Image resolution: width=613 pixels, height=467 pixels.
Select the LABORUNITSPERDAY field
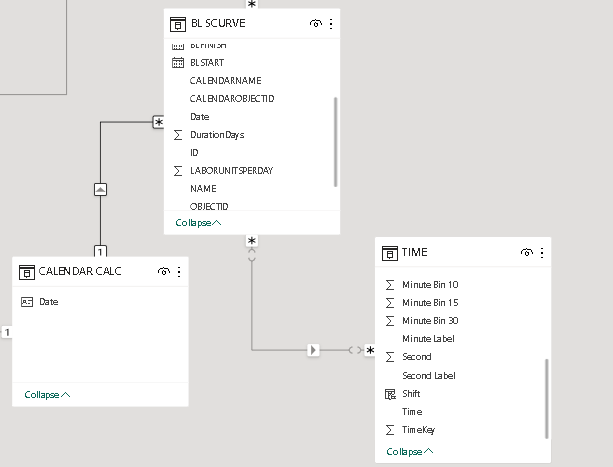231,170
